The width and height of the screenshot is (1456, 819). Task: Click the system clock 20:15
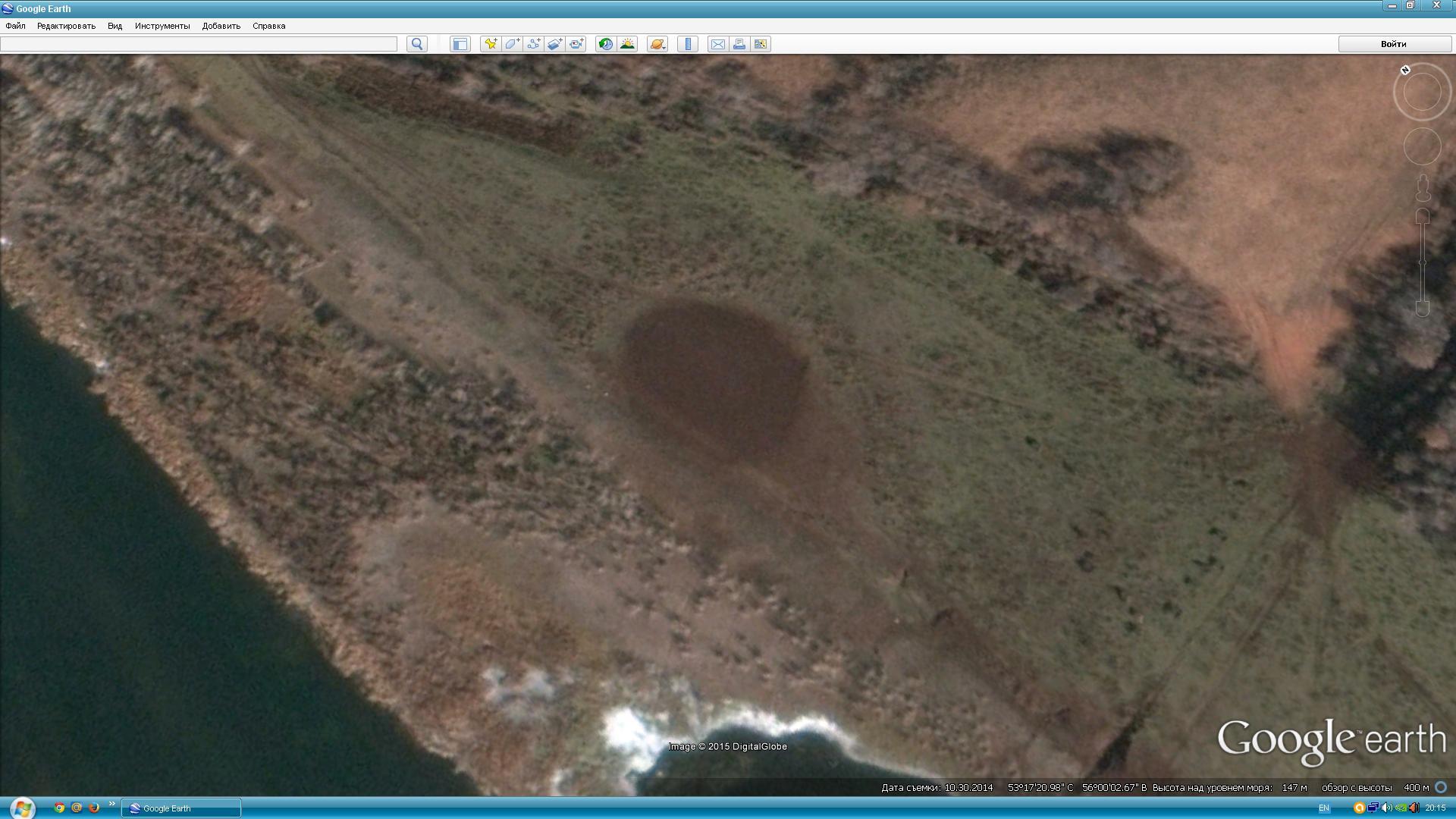click(1436, 808)
